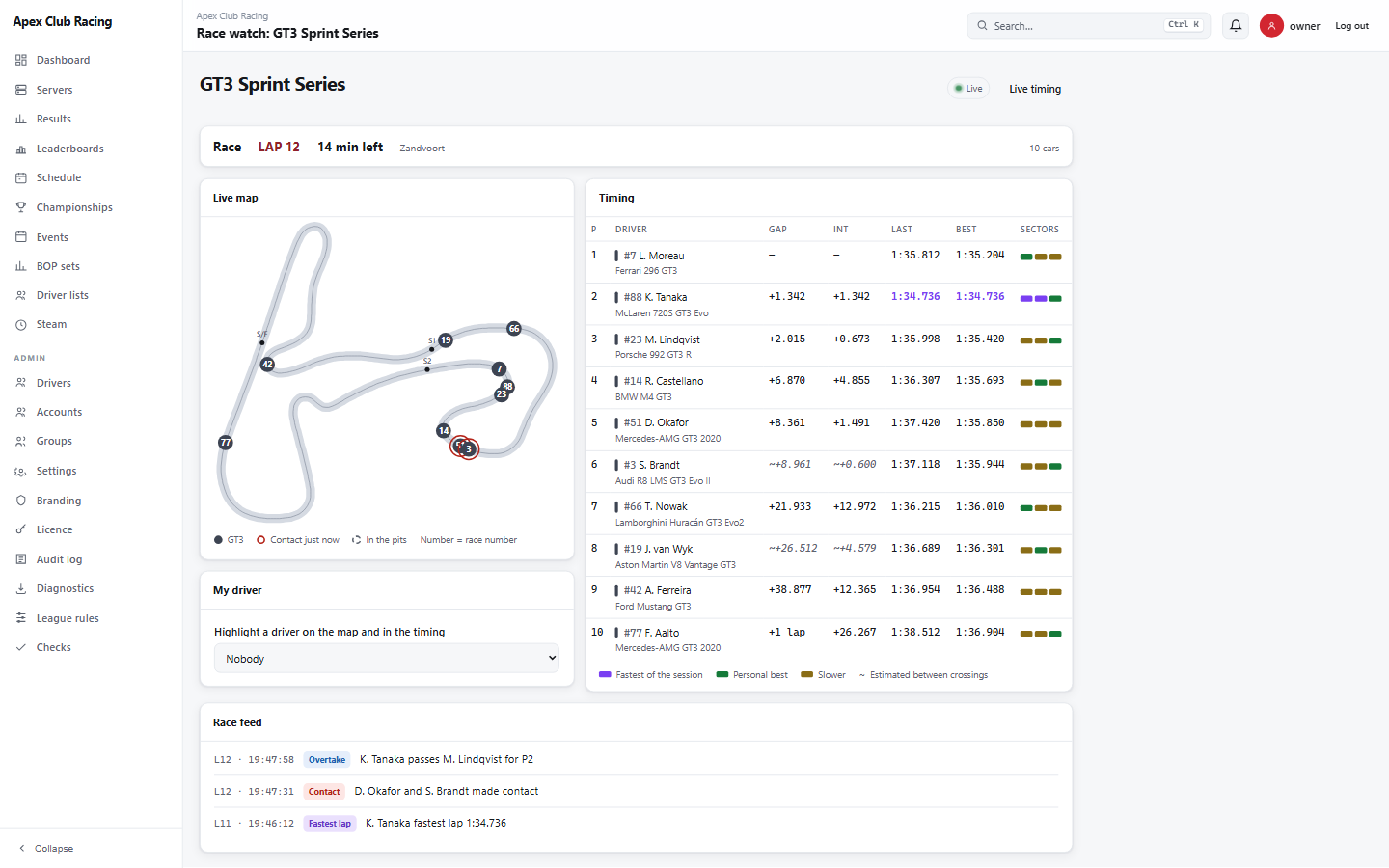This screenshot has width=1389, height=868.
Task: Click #66 T. Nowak in the timing table
Action: point(655,506)
